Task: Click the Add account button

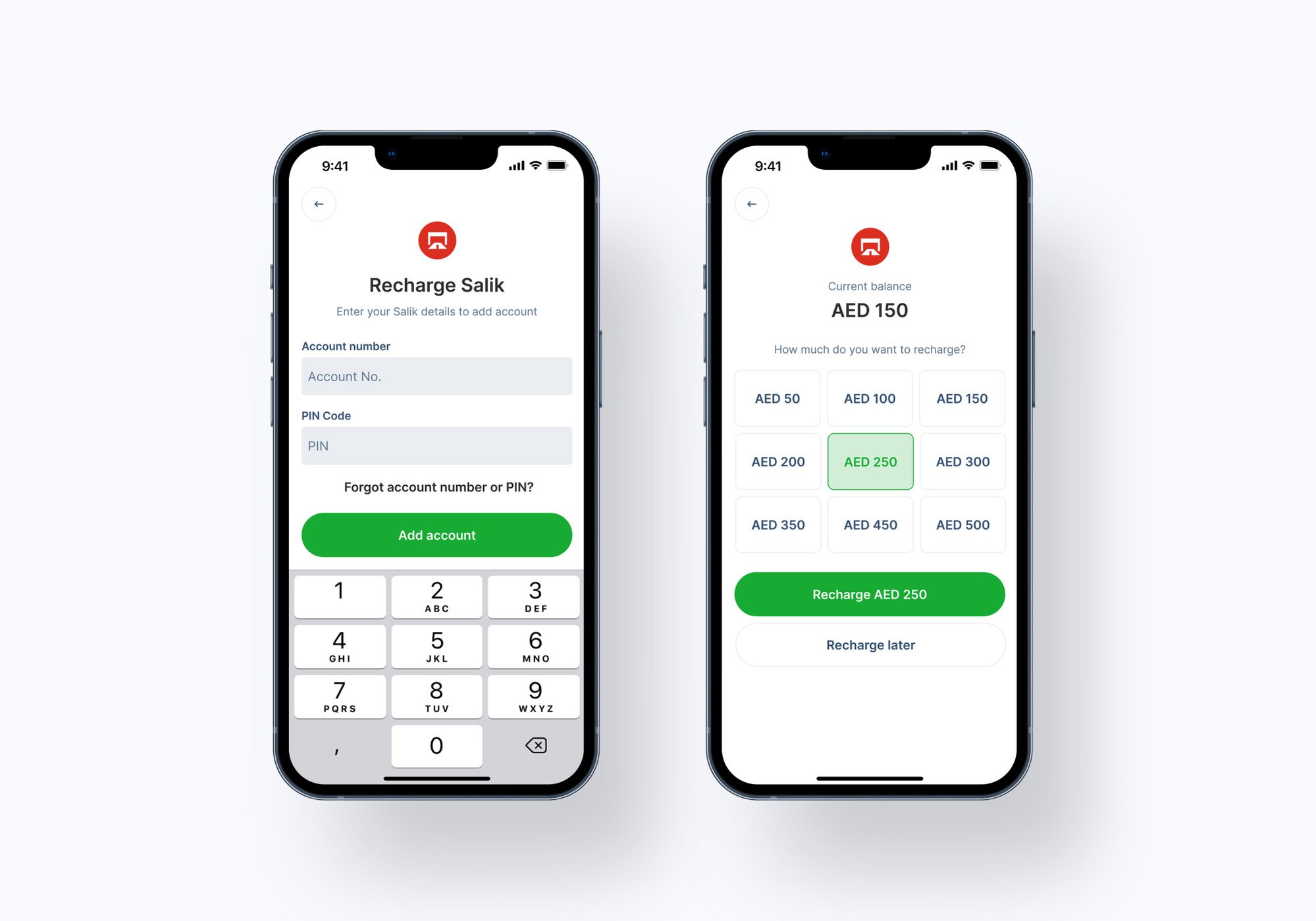Action: [x=436, y=534]
